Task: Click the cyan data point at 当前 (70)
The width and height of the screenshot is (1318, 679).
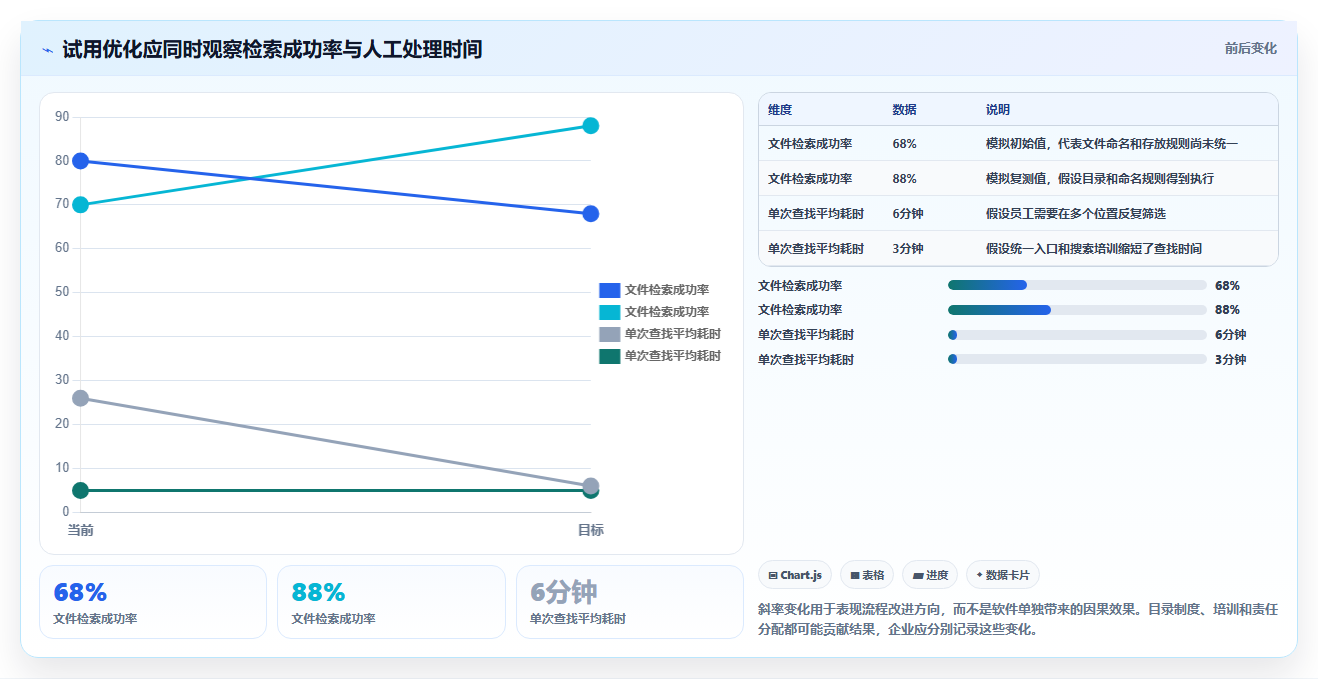Action: click(81, 205)
